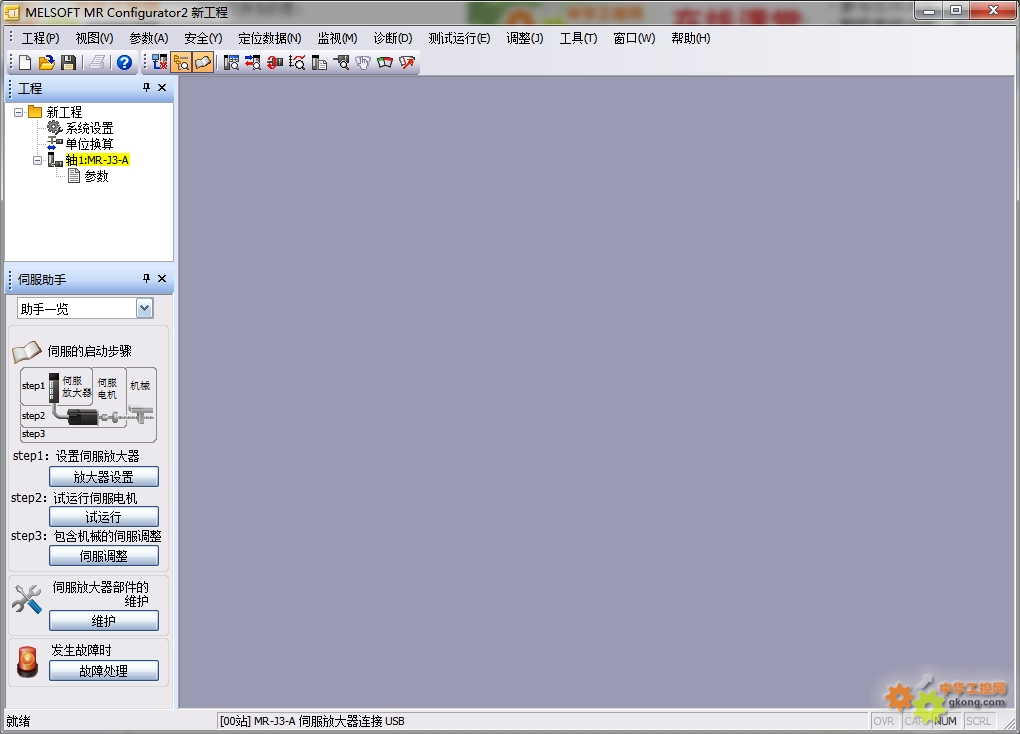Create a new project with the blank page icon
The image size is (1020, 734).
[x=25, y=62]
